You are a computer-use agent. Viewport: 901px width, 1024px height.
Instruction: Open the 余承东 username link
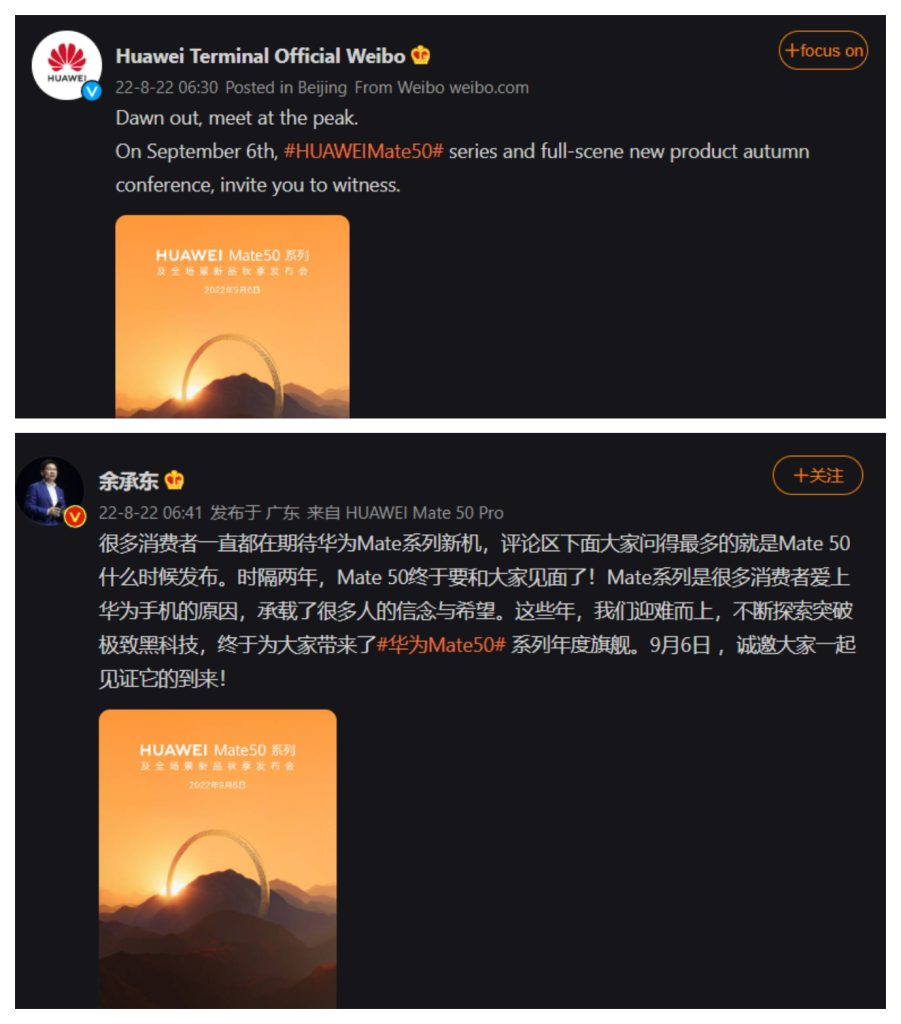[x=129, y=481]
